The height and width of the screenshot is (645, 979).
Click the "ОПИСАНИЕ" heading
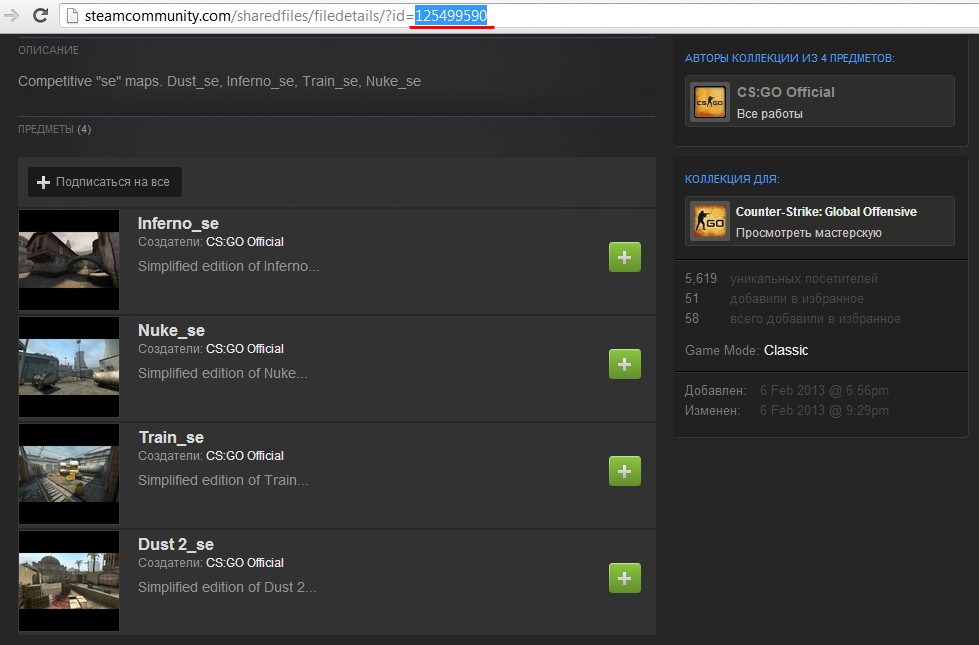[48, 50]
